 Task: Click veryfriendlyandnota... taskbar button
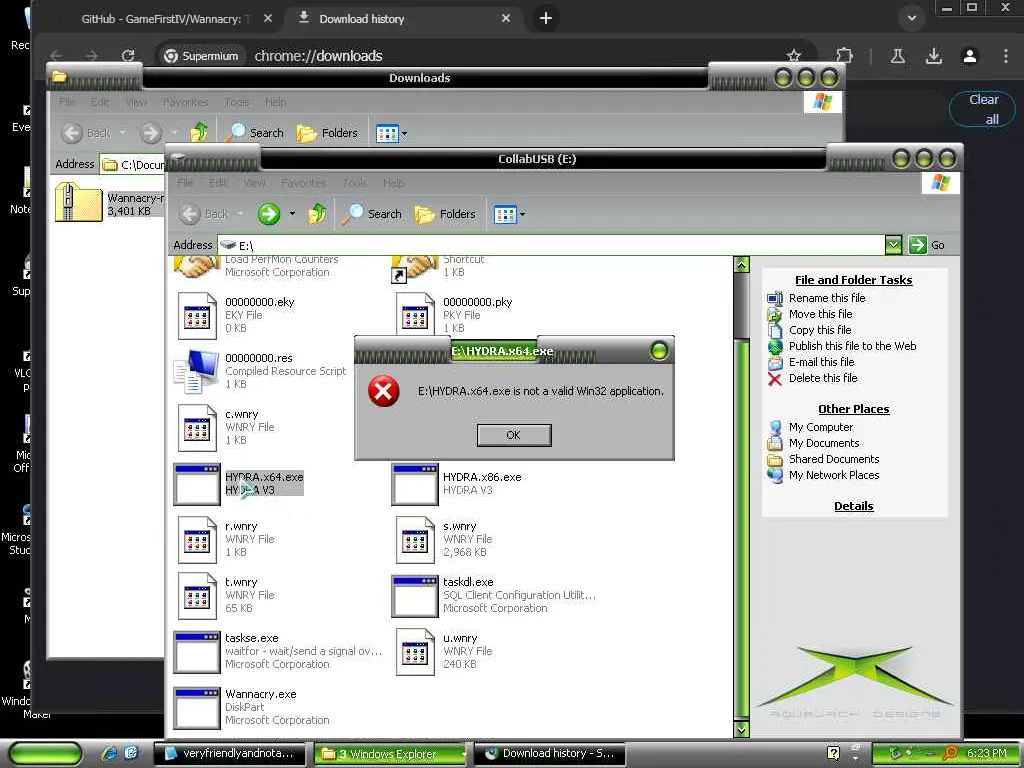(229, 754)
